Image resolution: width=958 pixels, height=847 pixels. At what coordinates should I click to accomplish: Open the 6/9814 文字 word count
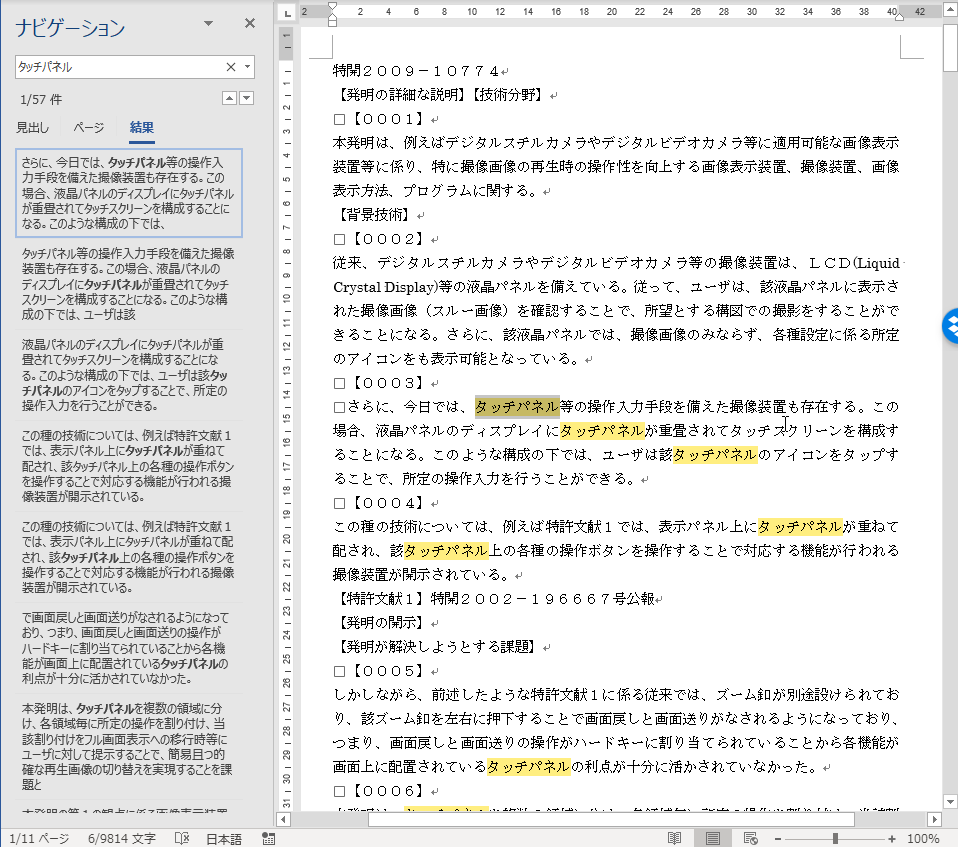122,838
